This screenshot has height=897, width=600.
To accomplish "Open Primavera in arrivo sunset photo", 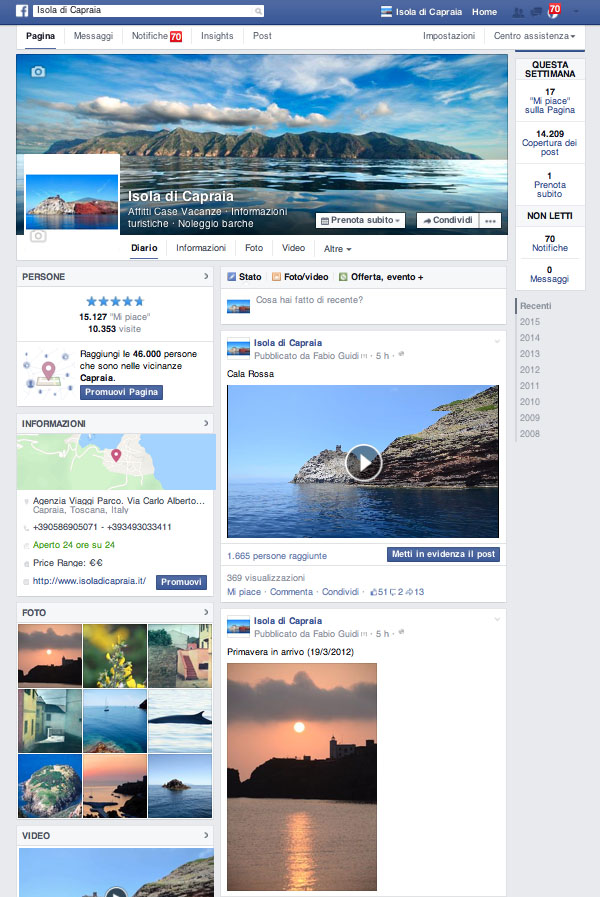I will pos(302,777).
